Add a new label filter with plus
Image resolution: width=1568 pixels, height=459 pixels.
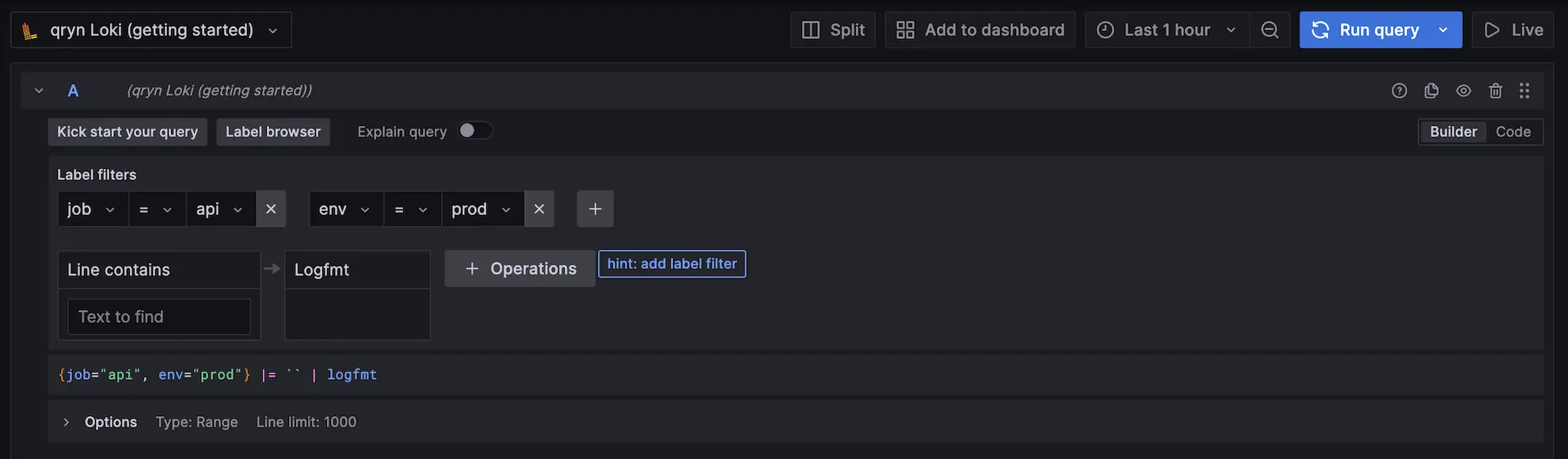click(x=596, y=209)
